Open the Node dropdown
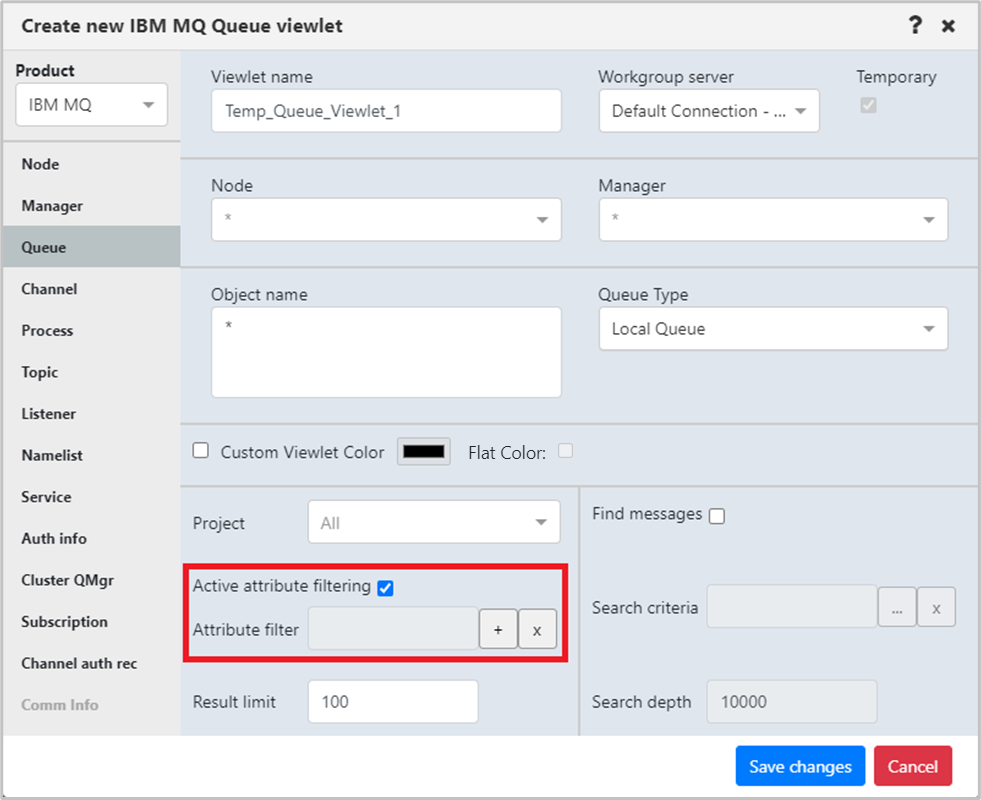Viewport: 981px width, 800px height. coord(386,220)
